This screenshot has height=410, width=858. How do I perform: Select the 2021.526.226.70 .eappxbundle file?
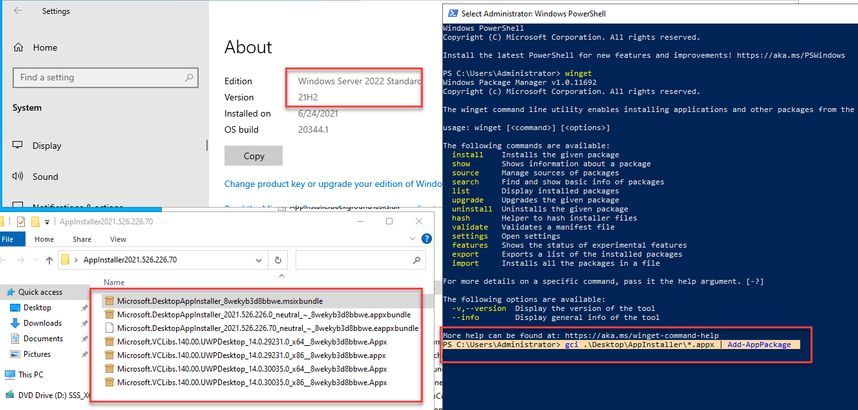pos(268,328)
